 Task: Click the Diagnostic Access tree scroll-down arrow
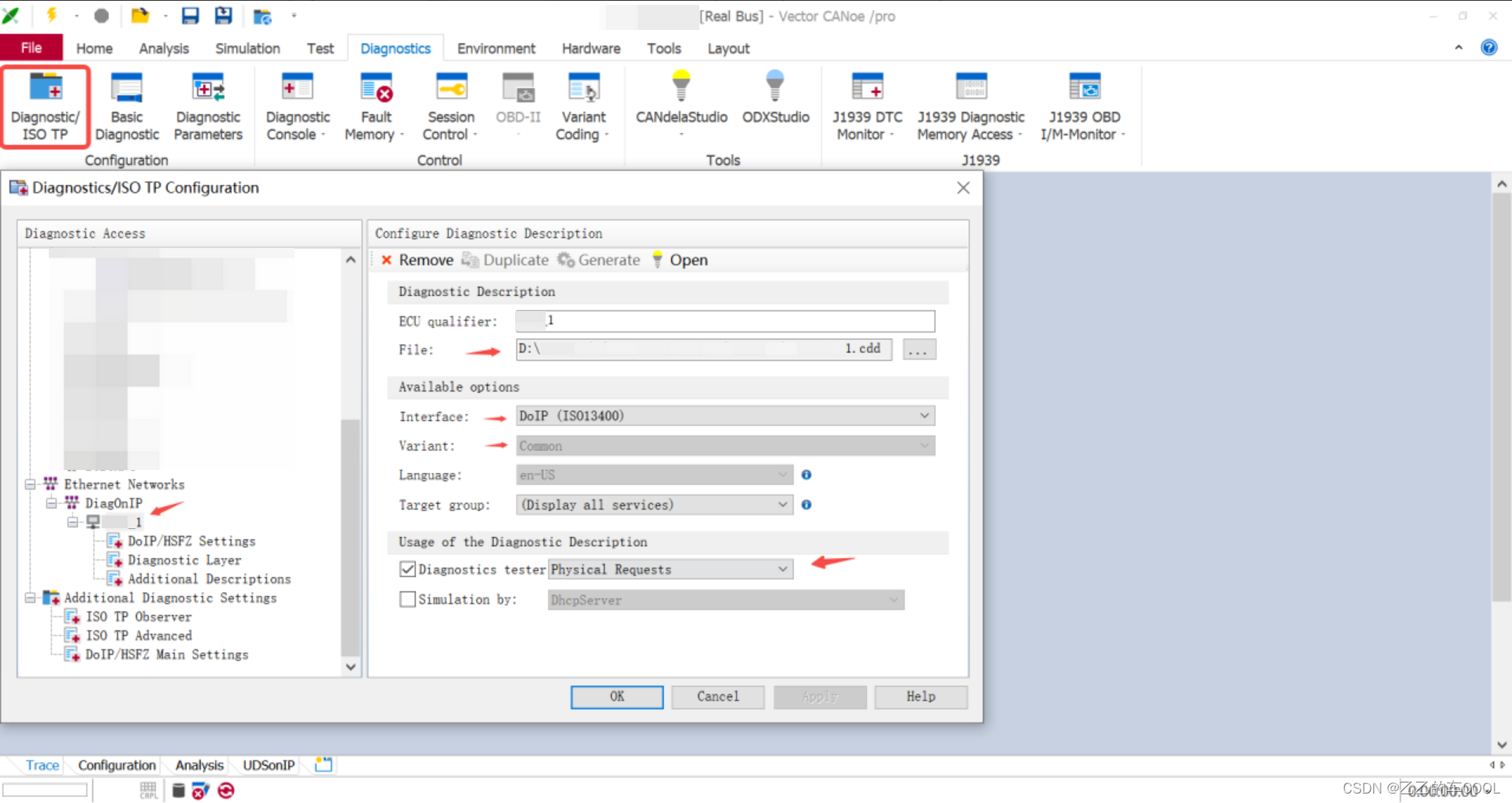(350, 667)
